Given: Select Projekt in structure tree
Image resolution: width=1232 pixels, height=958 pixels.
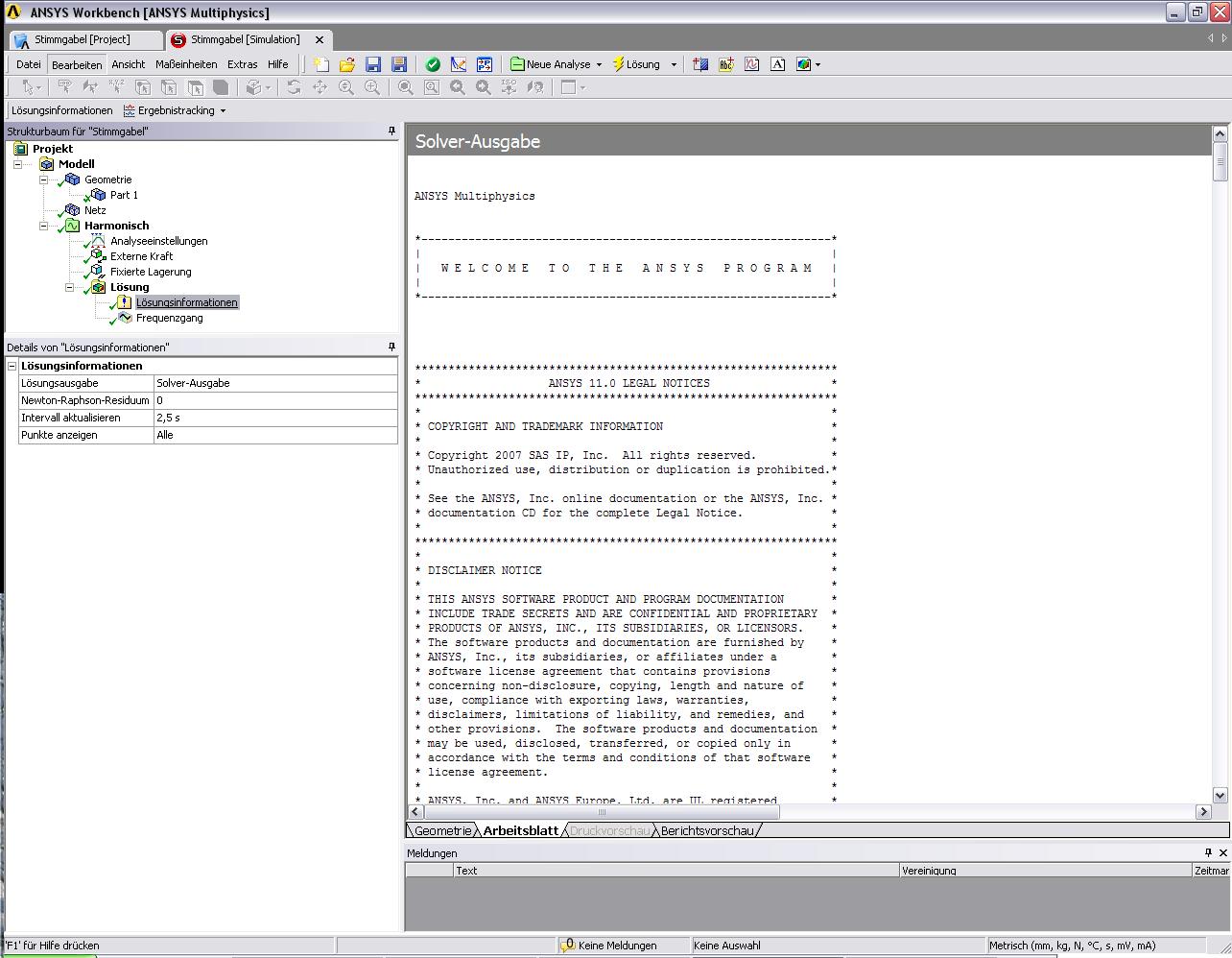Looking at the screenshot, I should click(x=53, y=149).
